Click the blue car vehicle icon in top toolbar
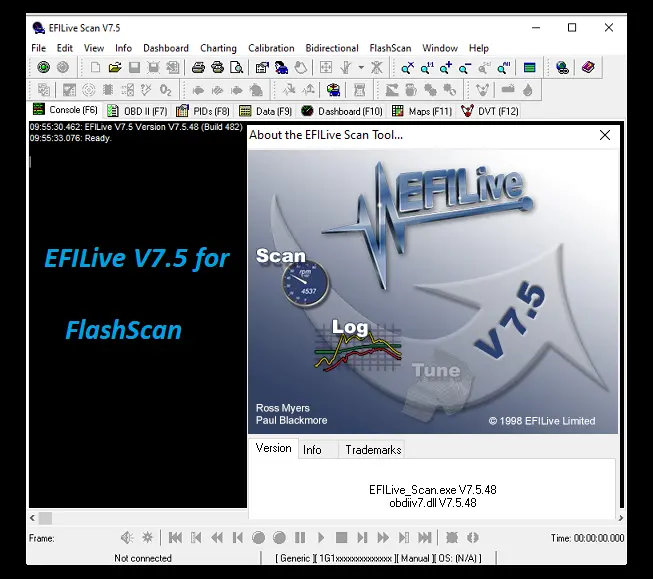The height and width of the screenshot is (579, 653). click(282, 67)
